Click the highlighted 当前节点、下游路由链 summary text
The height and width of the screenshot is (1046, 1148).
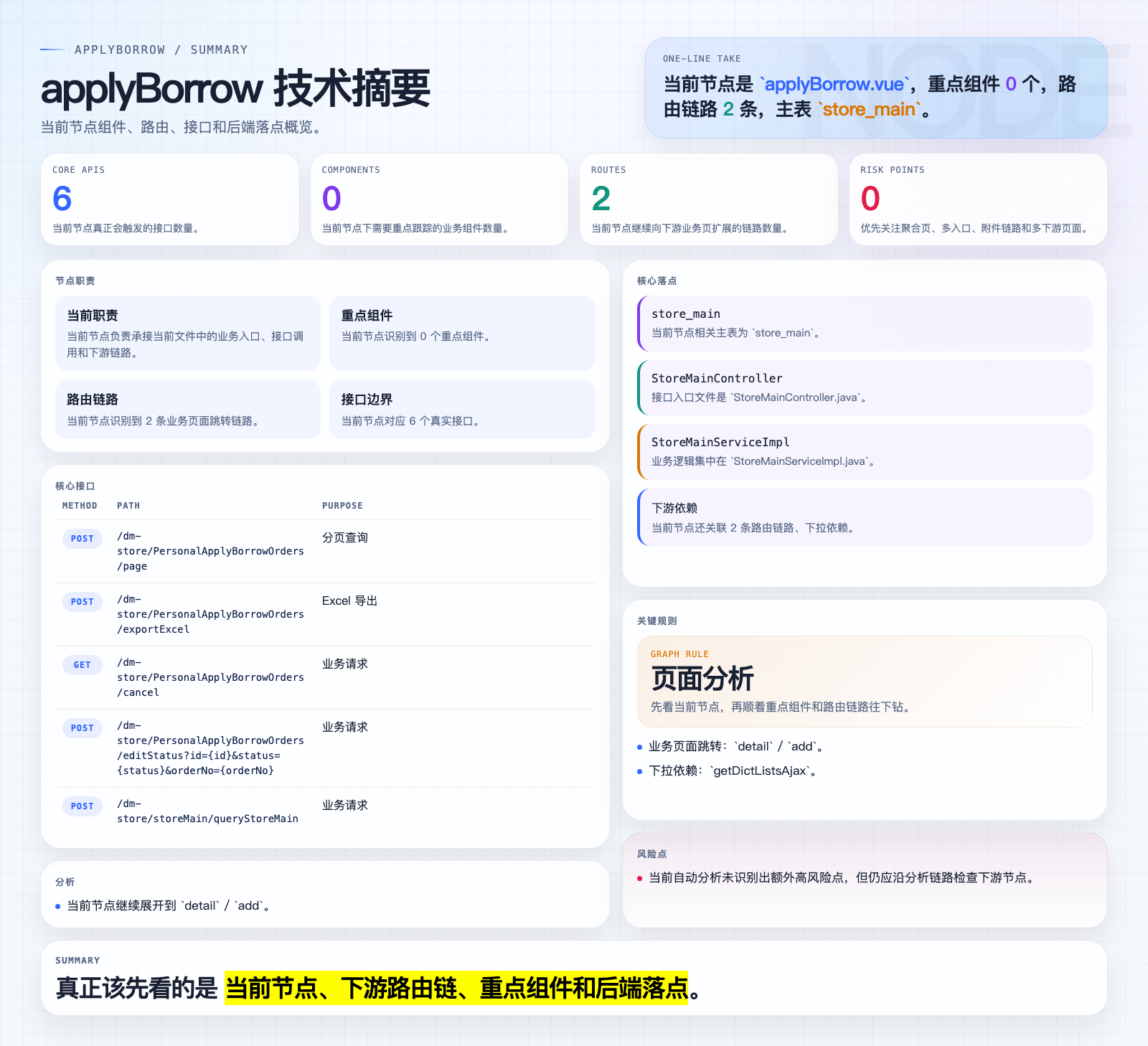[456, 988]
